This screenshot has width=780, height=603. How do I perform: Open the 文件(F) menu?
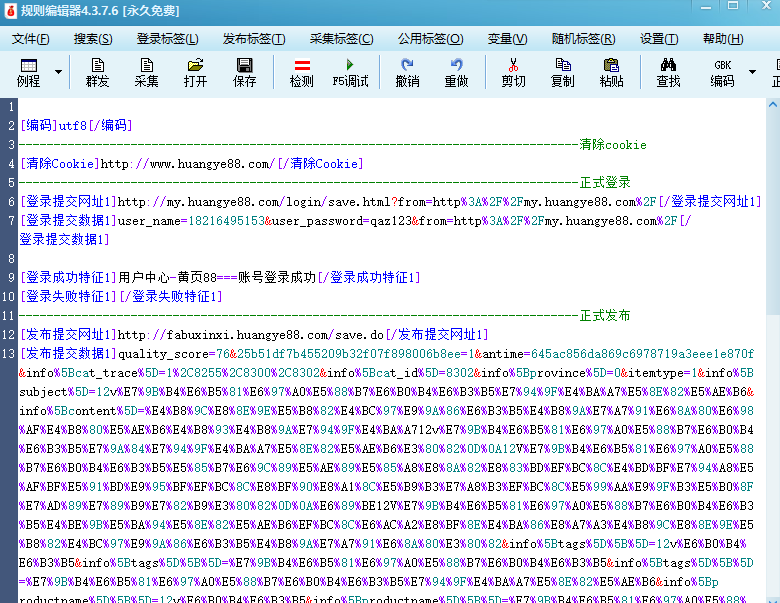click(x=30, y=39)
